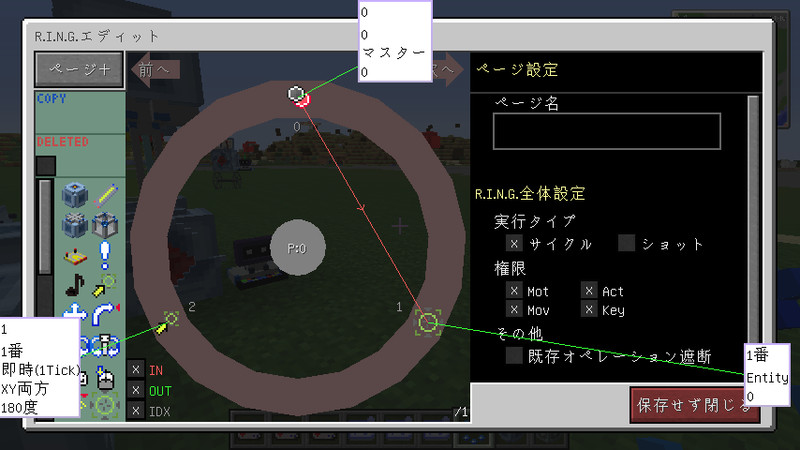Click the ページ+ add page button
Screen dimensions: 800x450
(x=80, y=69)
